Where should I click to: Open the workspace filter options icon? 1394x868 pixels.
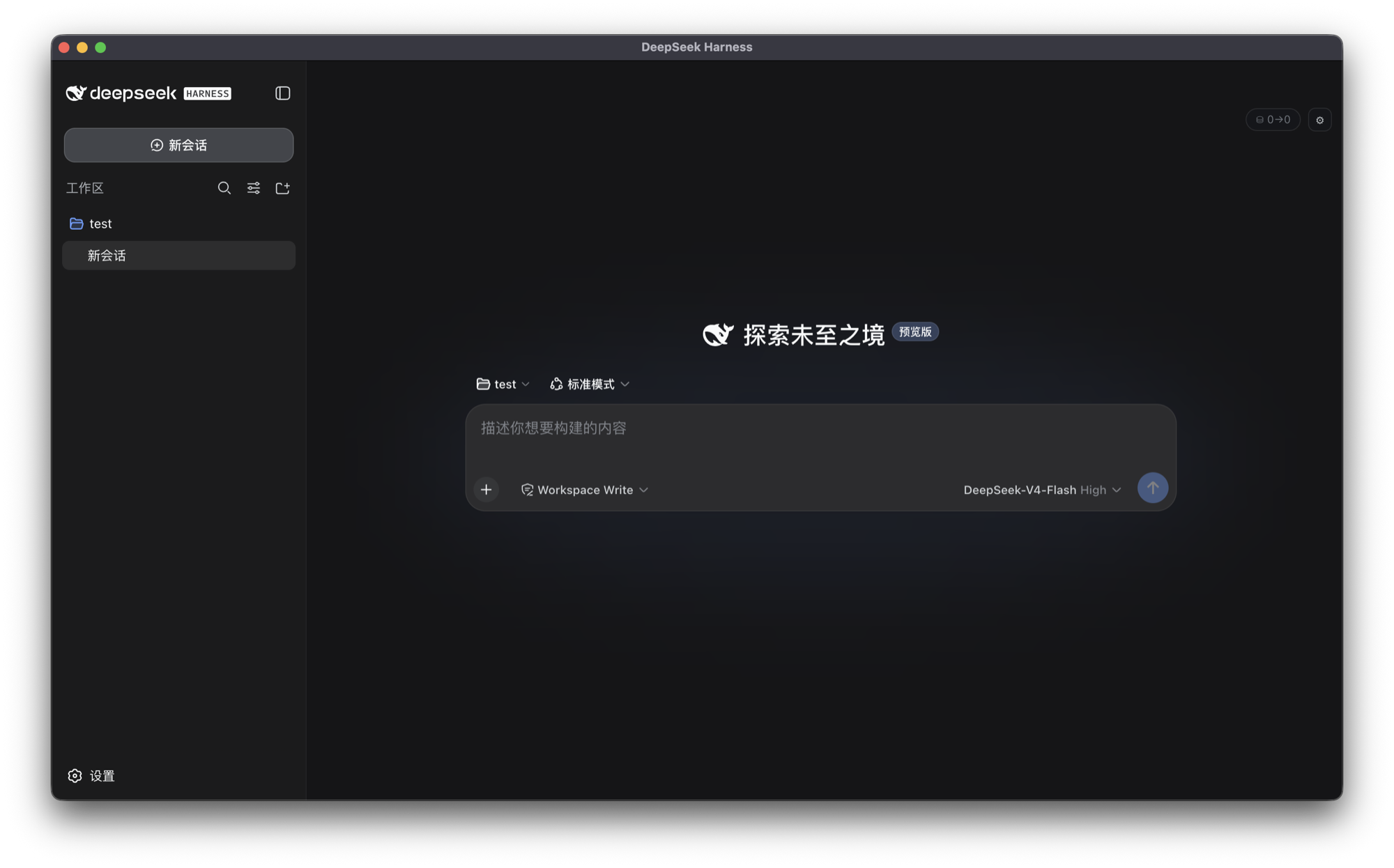click(254, 188)
